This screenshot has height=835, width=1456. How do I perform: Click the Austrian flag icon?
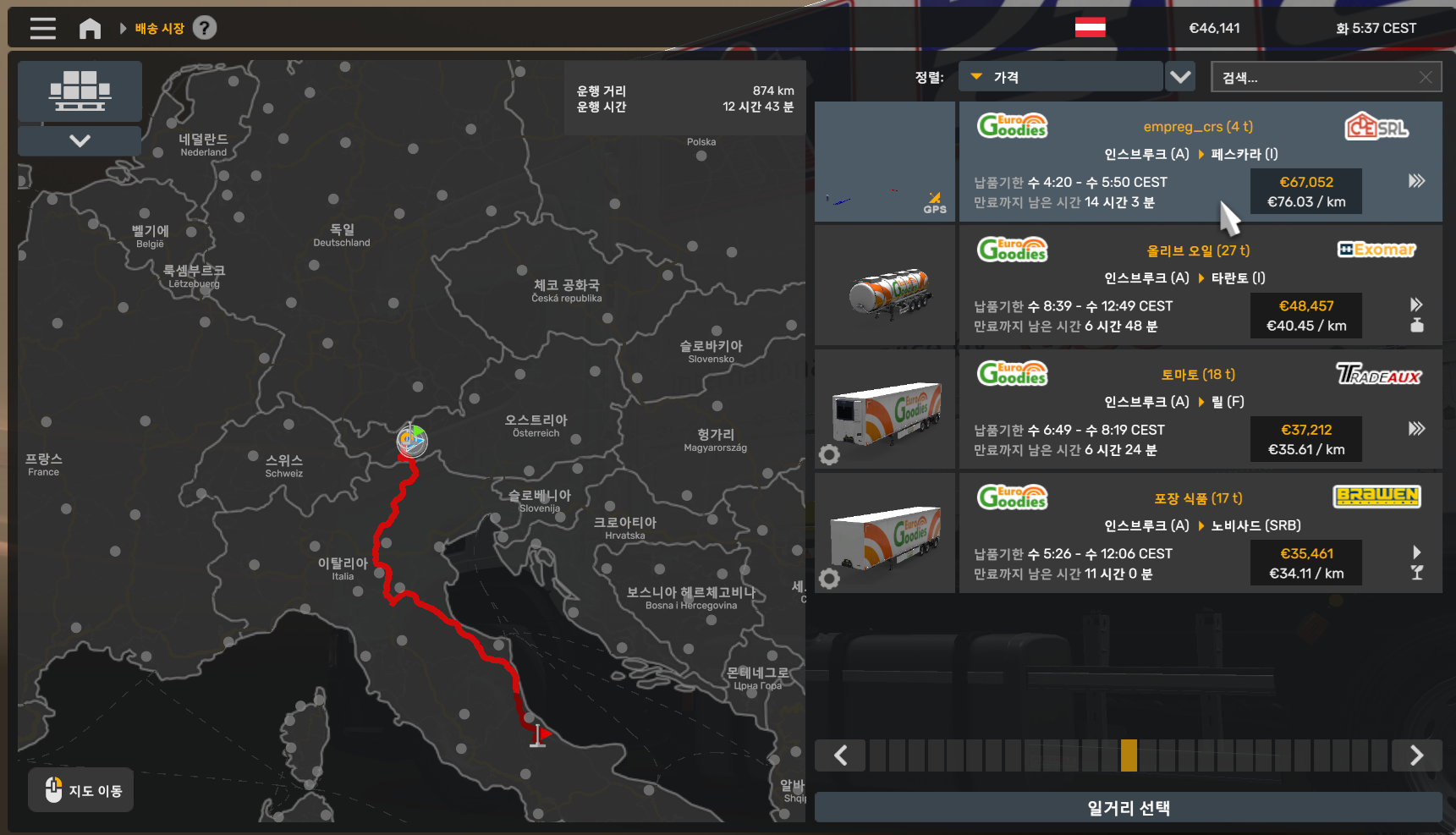point(1090,28)
